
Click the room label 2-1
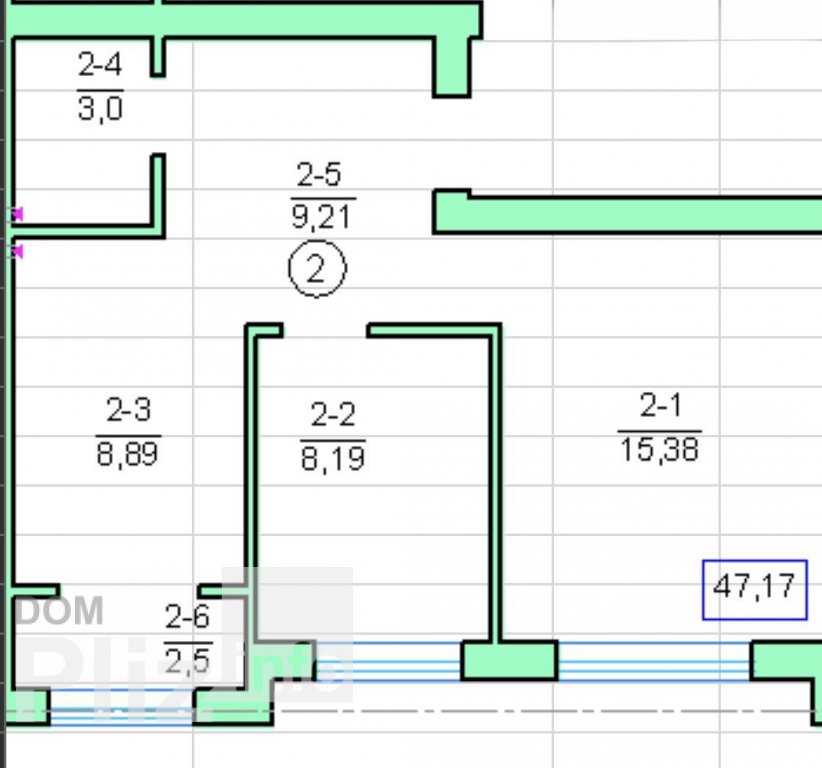click(x=660, y=405)
